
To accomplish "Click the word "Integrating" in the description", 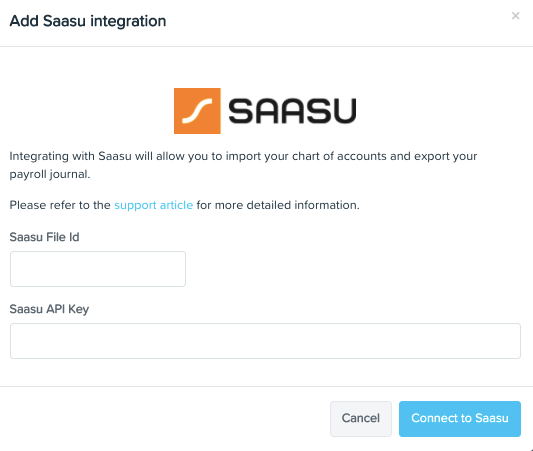I will tap(39, 156).
